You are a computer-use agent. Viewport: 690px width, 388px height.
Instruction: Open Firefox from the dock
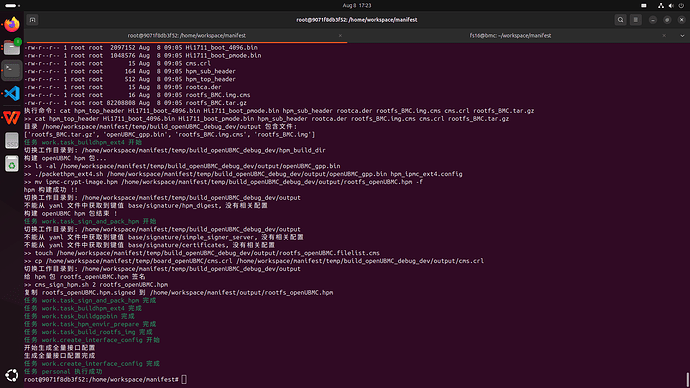(12, 24)
